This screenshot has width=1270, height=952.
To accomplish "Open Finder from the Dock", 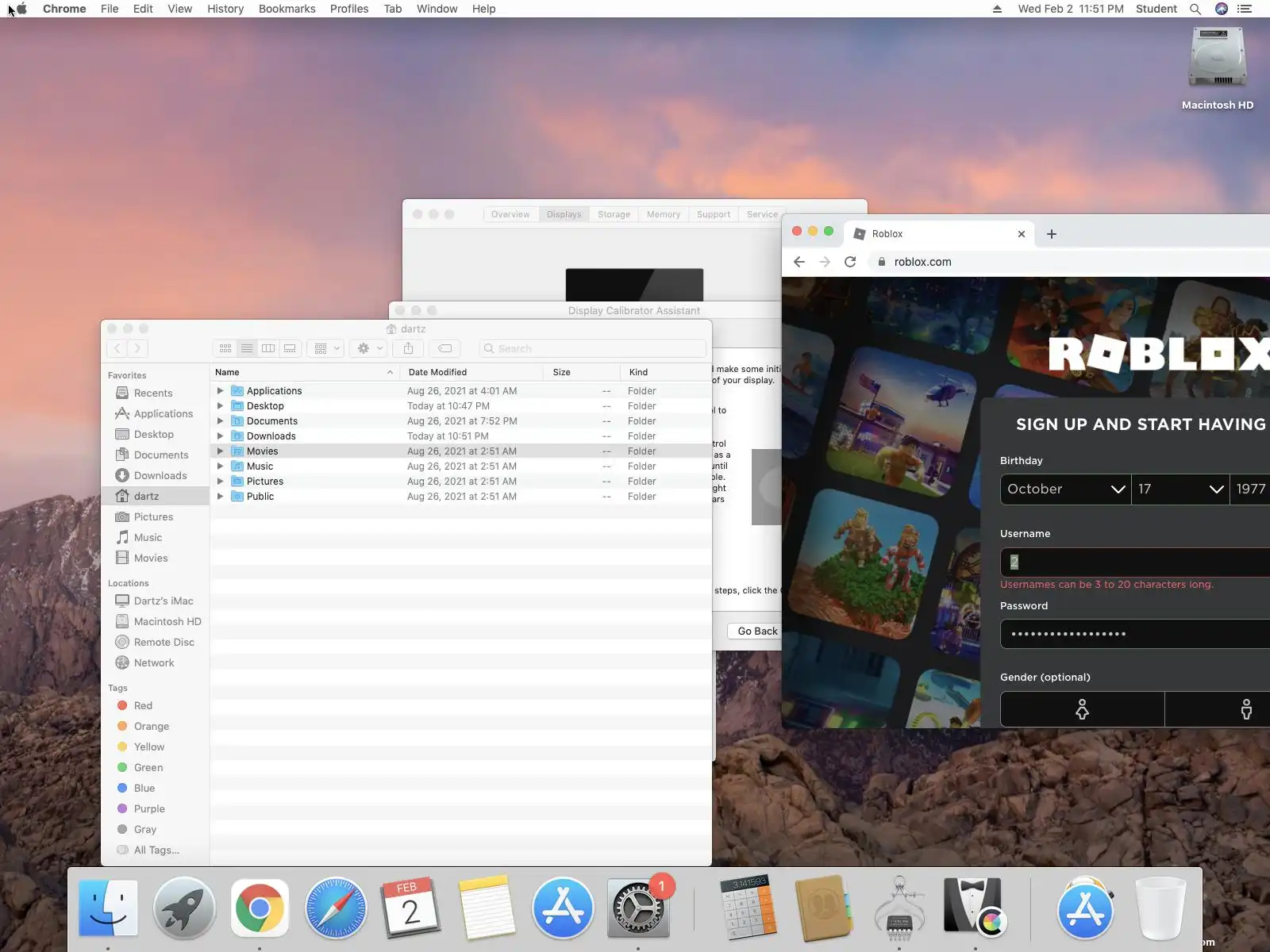I will coord(108,908).
